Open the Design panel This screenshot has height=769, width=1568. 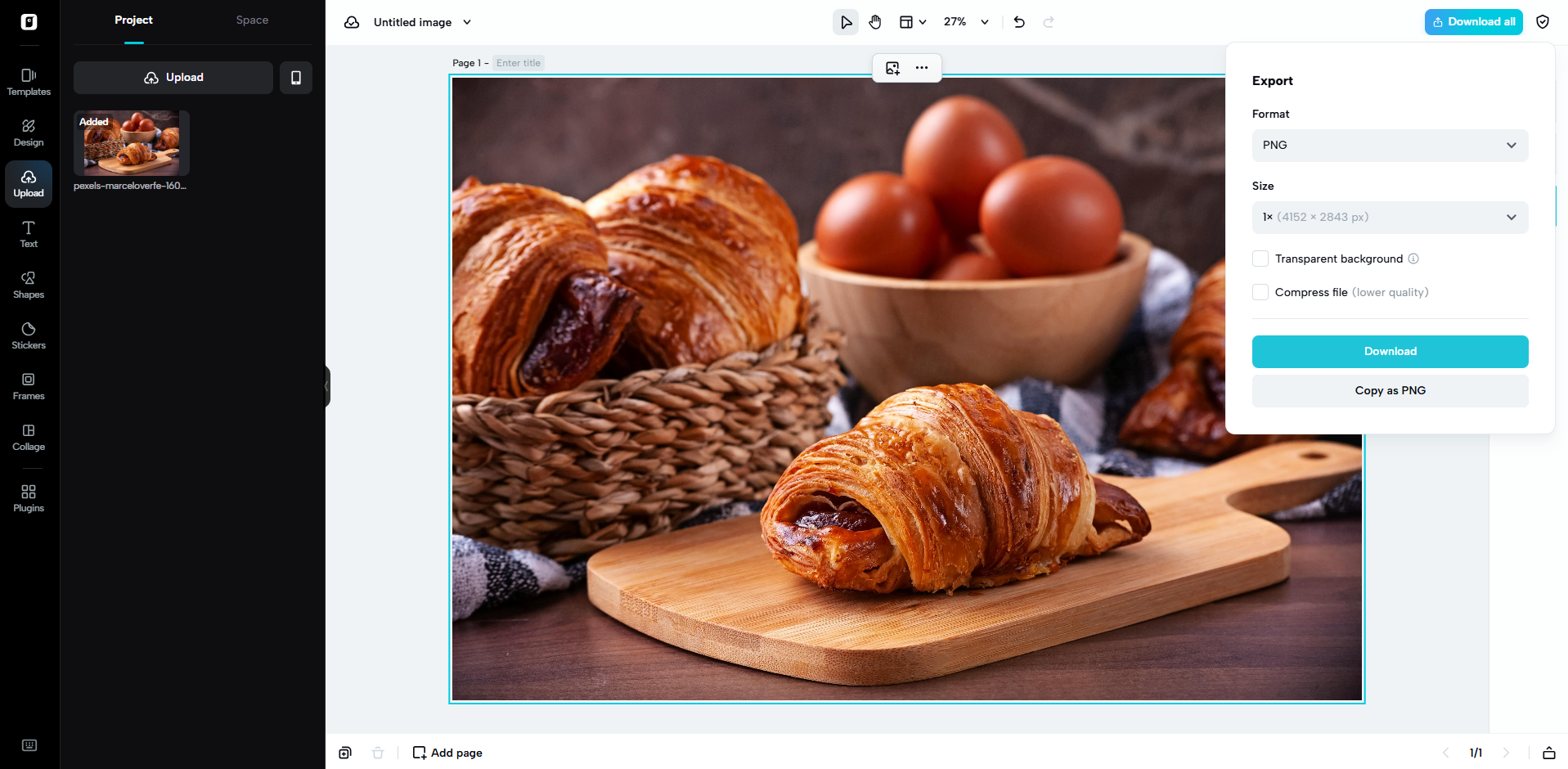point(29,133)
